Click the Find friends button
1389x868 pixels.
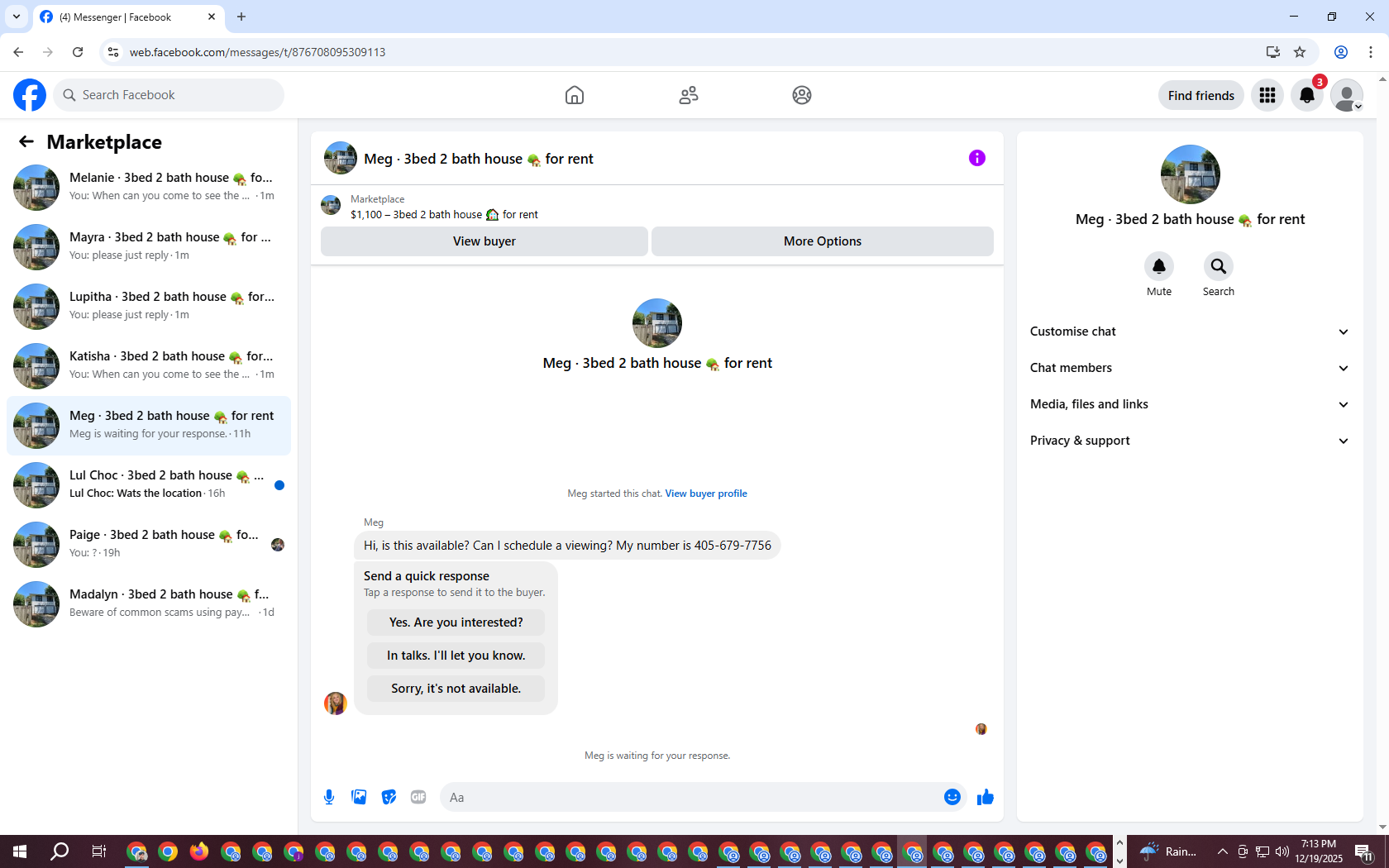tap(1200, 95)
